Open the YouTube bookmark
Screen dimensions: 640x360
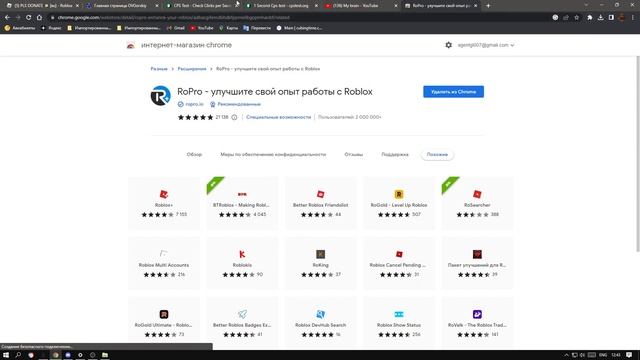click(x=202, y=28)
